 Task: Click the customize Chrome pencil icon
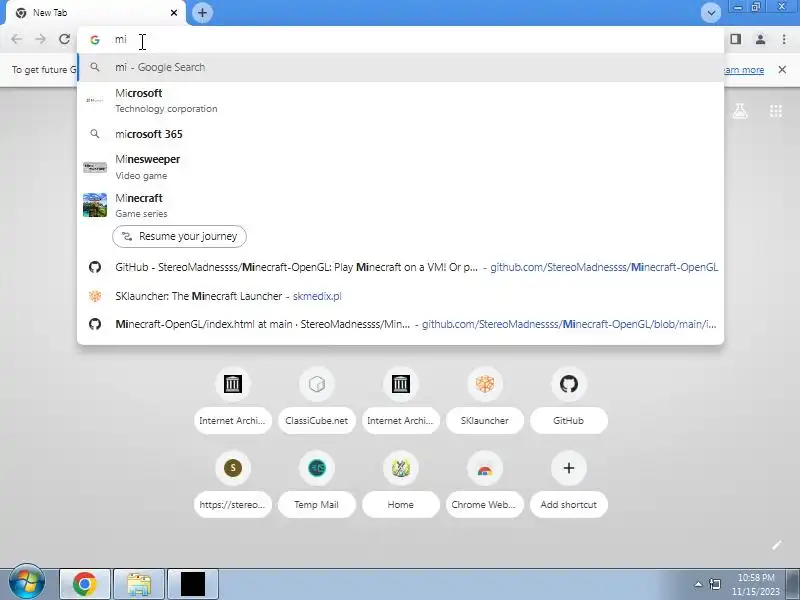(777, 545)
